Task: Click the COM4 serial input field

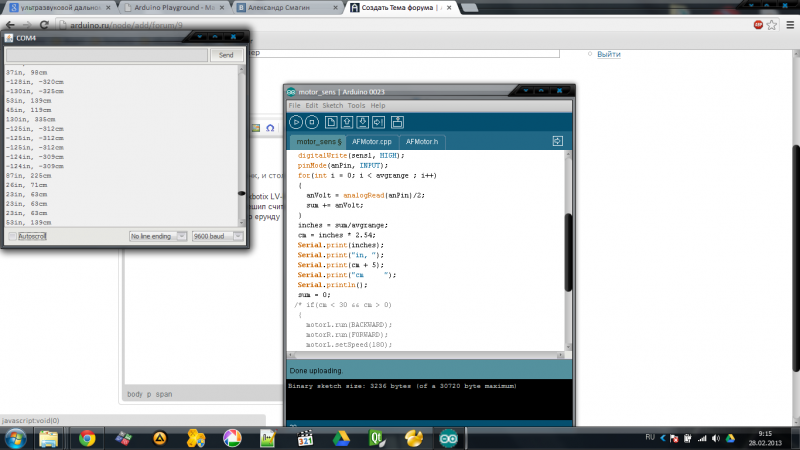Action: (x=107, y=55)
